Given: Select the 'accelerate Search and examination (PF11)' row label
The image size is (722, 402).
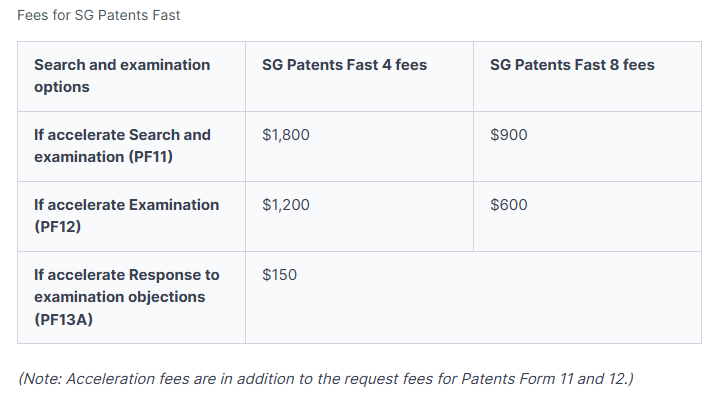Looking at the screenshot, I should (122, 146).
